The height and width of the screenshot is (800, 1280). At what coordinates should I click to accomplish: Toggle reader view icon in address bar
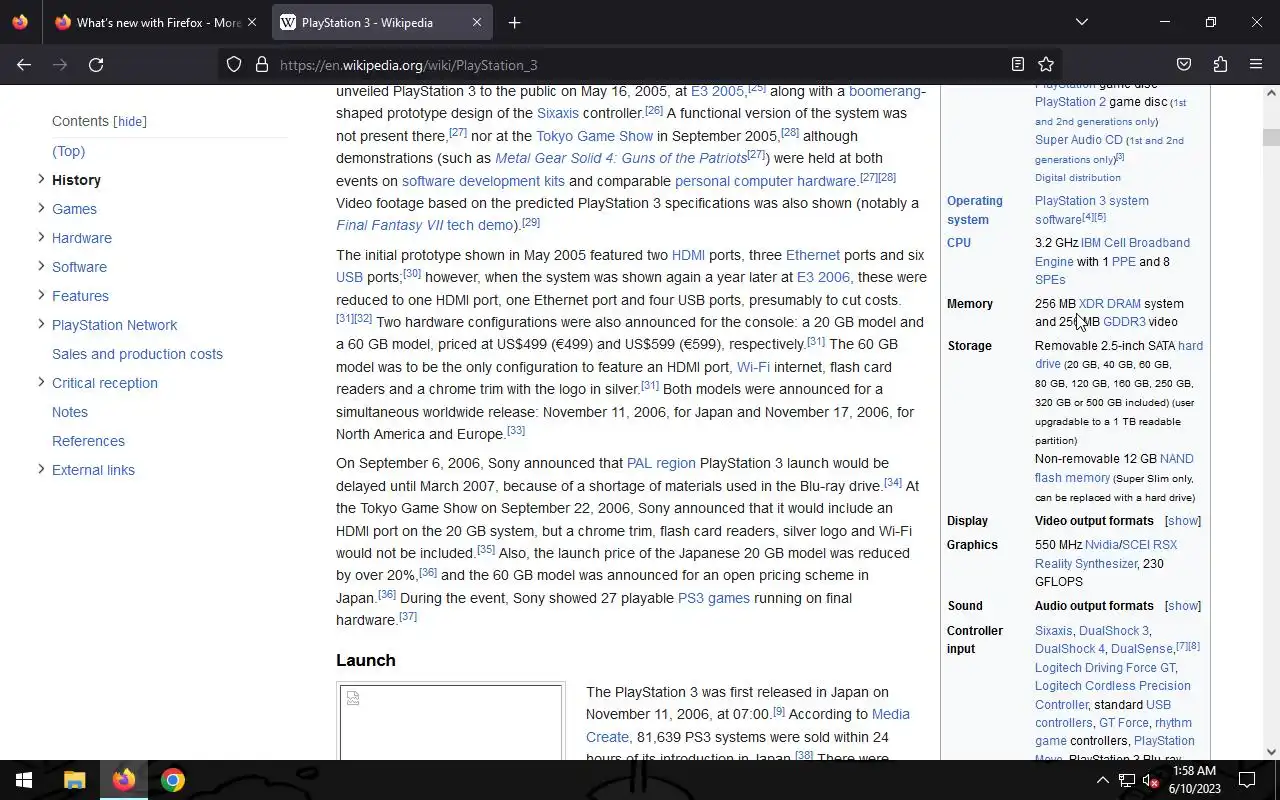(x=1018, y=65)
